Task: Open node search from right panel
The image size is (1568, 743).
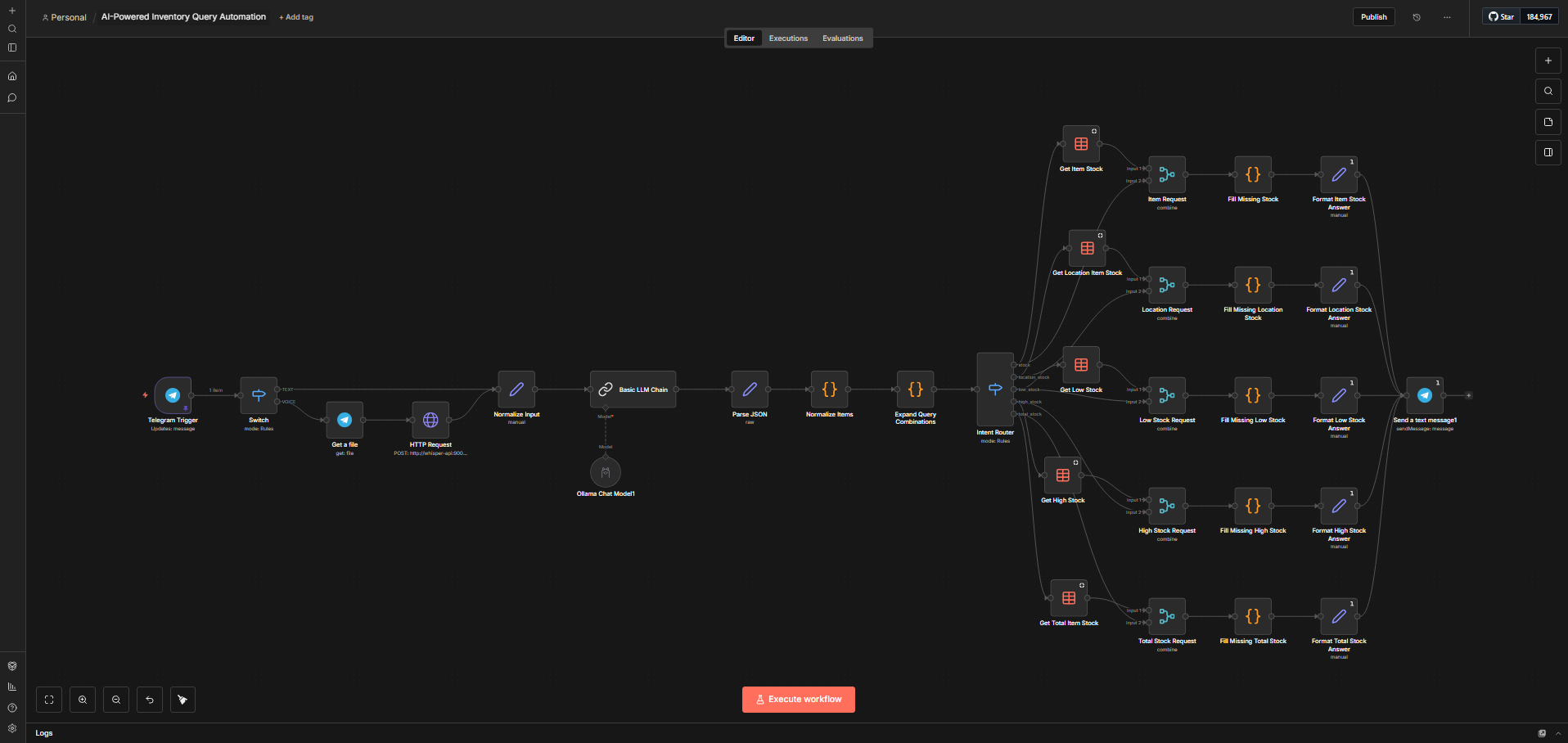Action: click(1548, 91)
